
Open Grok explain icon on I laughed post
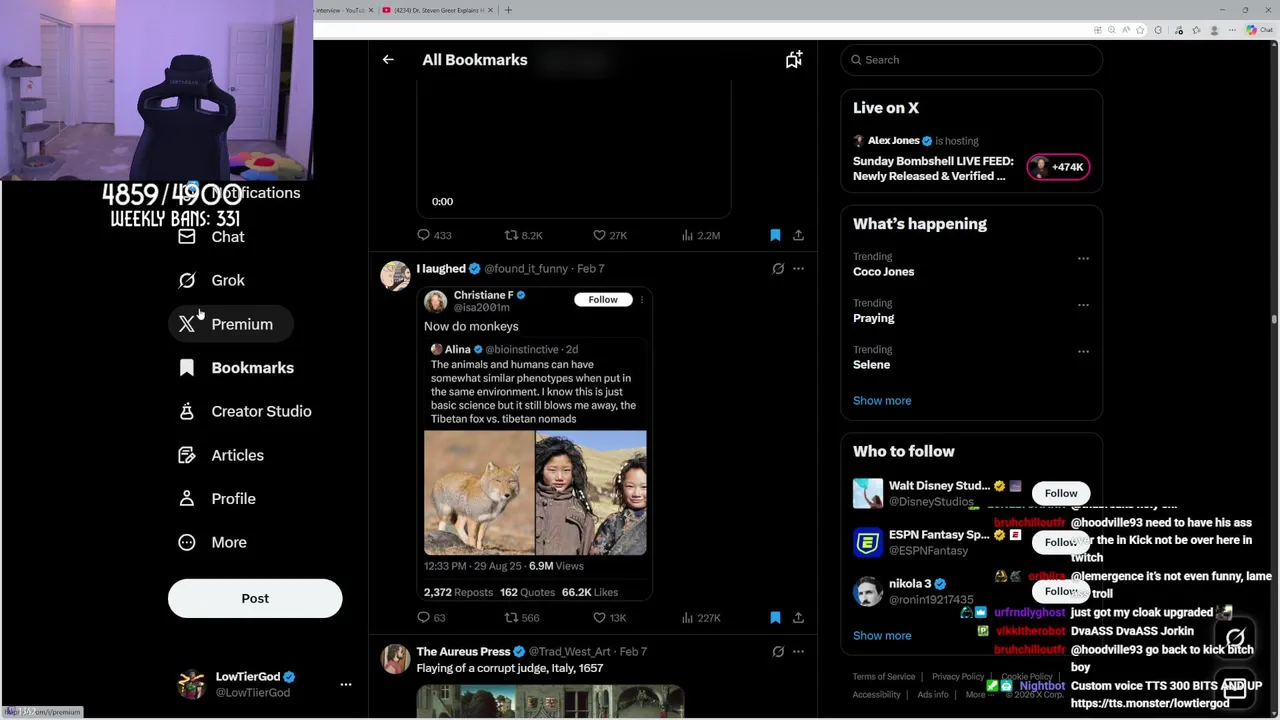pos(778,269)
